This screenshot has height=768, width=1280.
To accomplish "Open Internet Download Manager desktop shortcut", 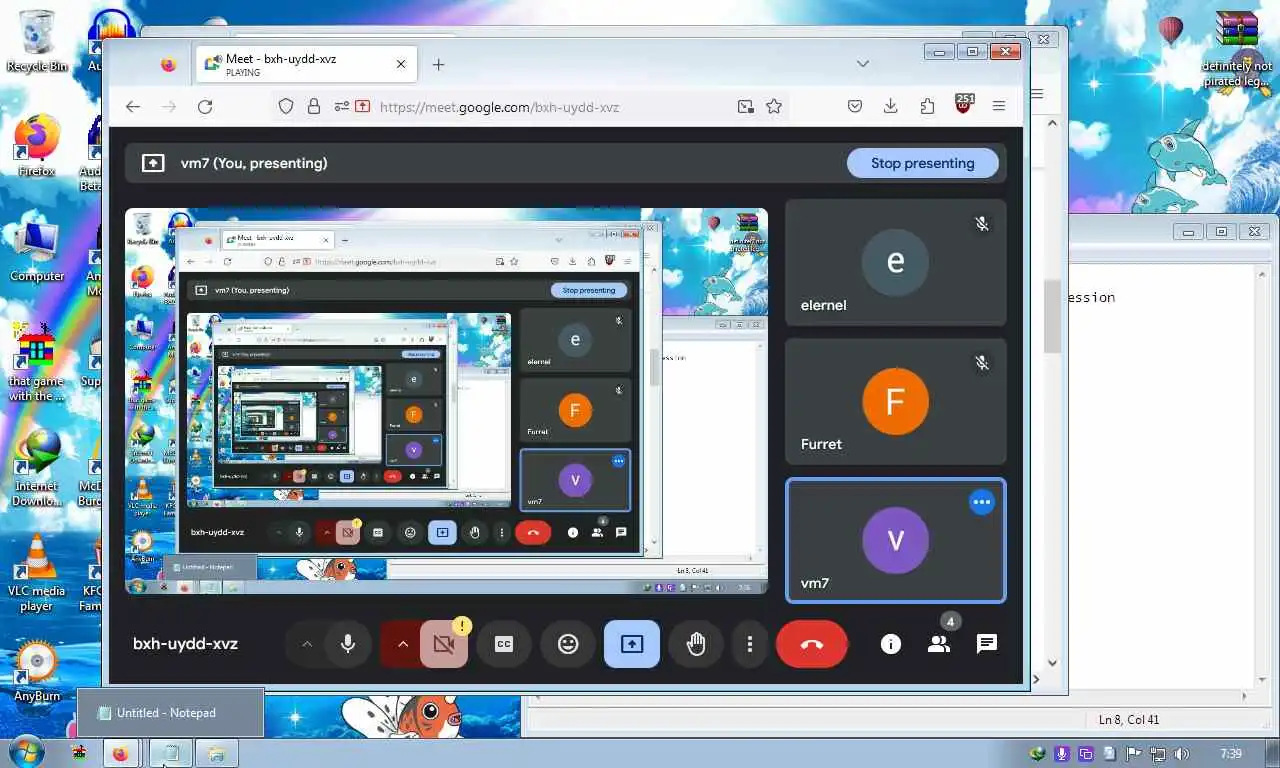I will coord(37,468).
